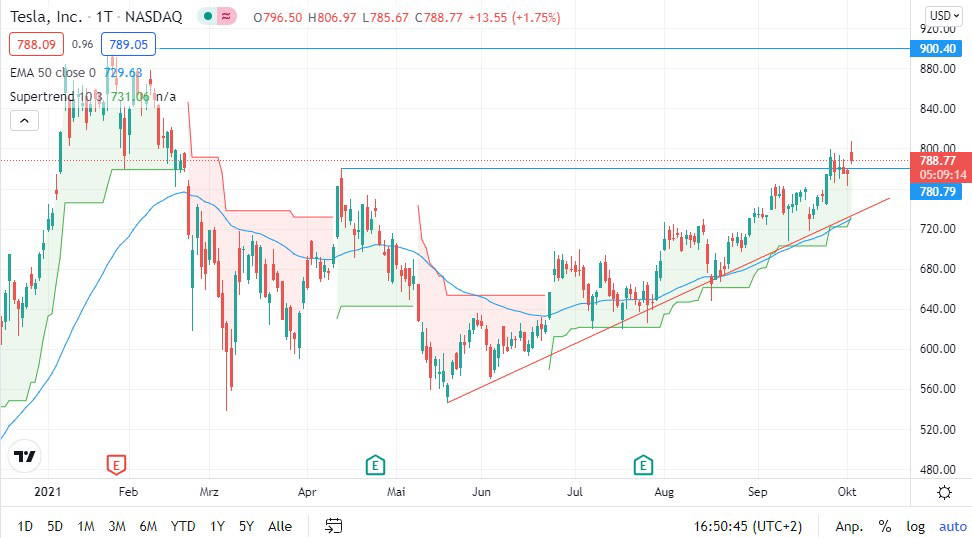Open the go-to-date calendar icon
The width and height of the screenshot is (972, 538).
click(334, 526)
